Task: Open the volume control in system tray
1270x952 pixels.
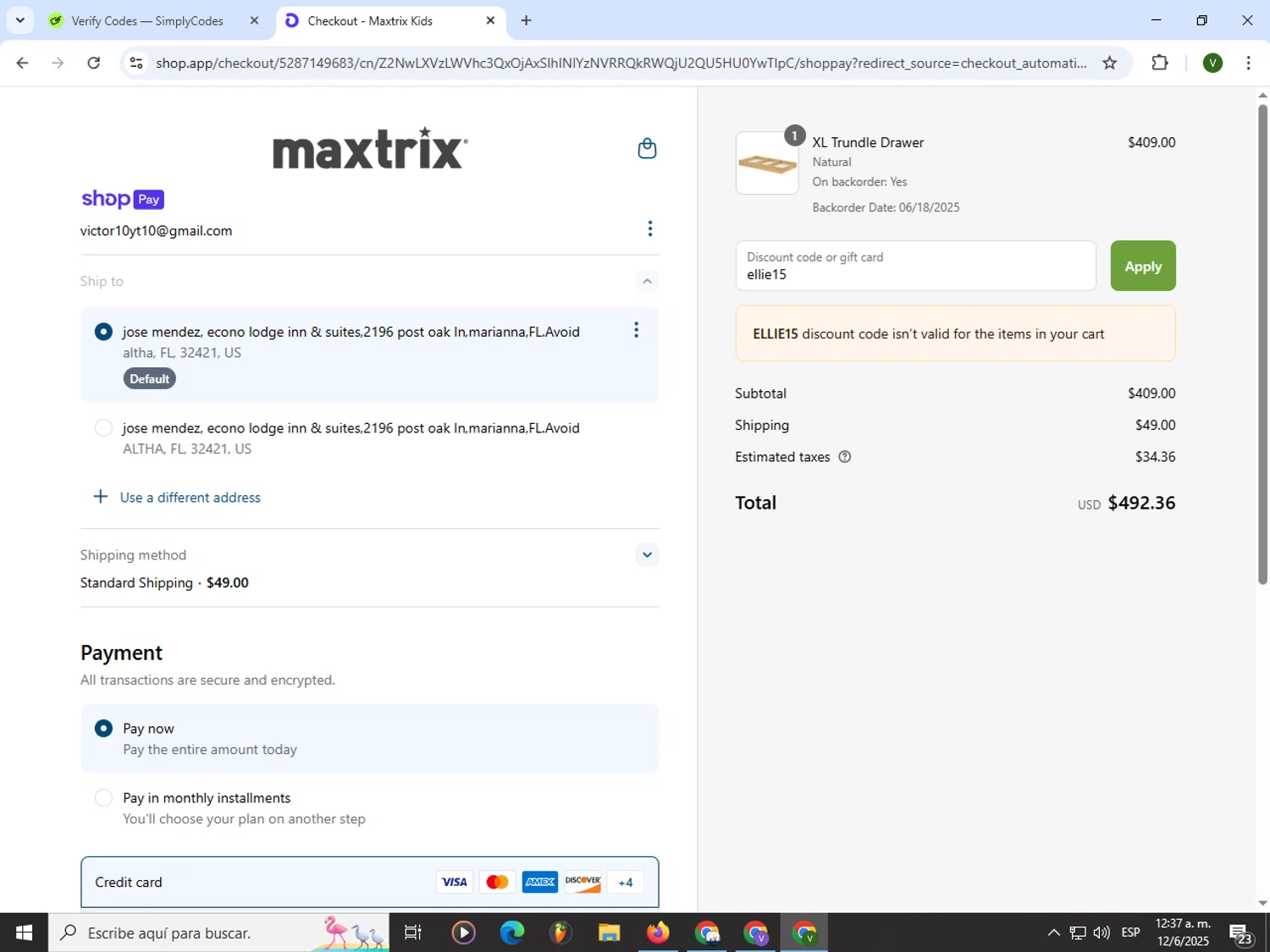Action: coord(1102,933)
